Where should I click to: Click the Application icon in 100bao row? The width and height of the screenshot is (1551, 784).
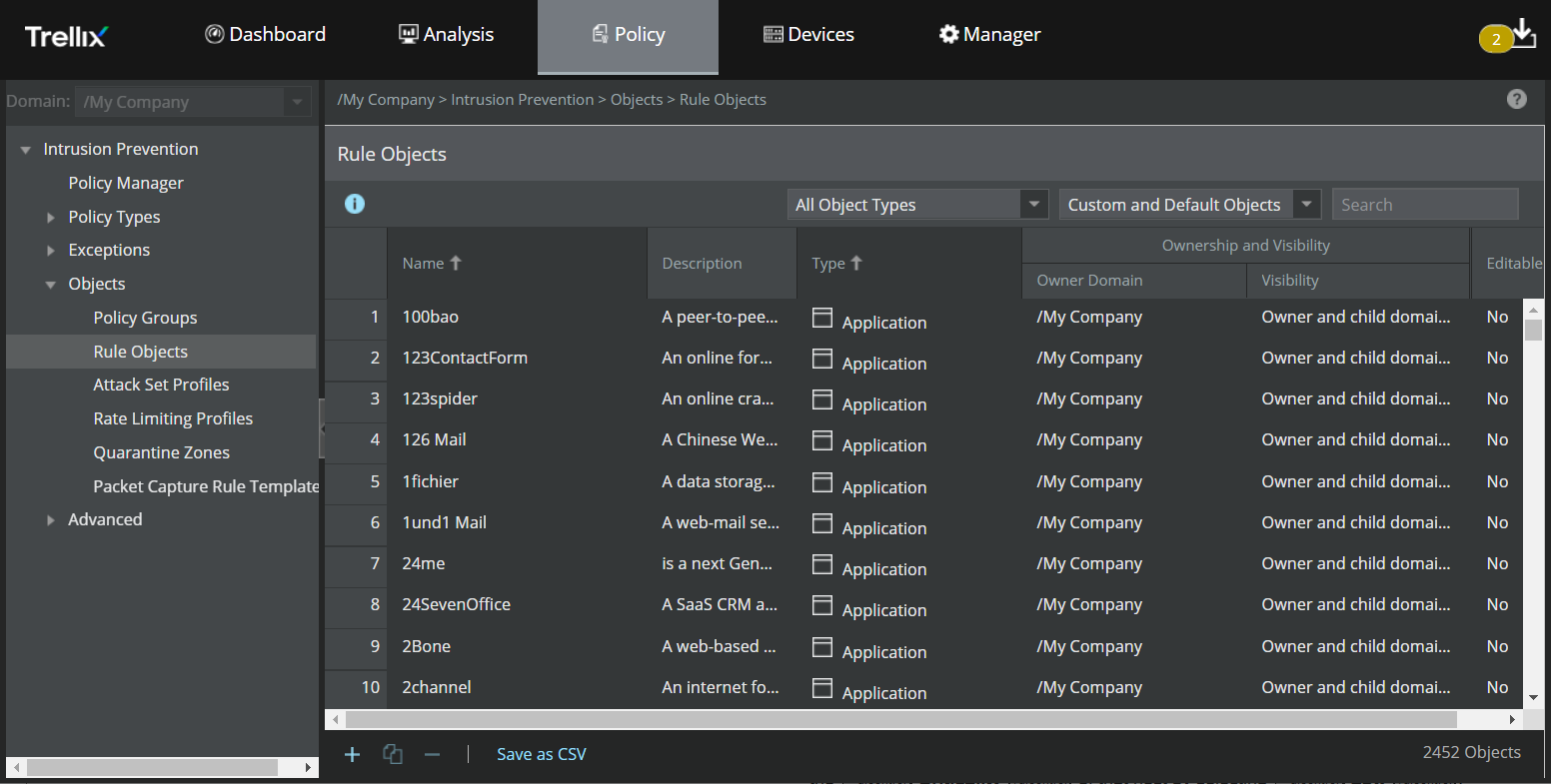pyautogui.click(x=822, y=318)
